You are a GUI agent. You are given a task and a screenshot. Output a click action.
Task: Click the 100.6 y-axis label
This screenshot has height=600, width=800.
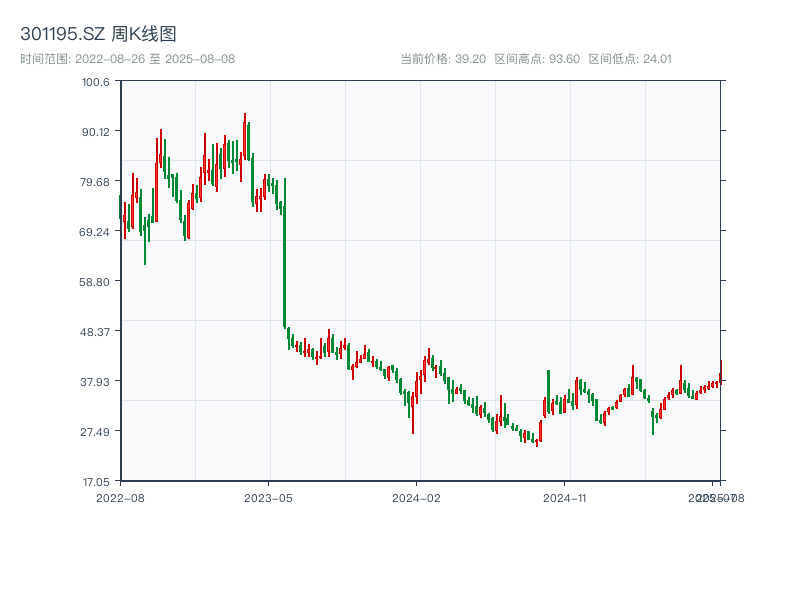tap(96, 81)
